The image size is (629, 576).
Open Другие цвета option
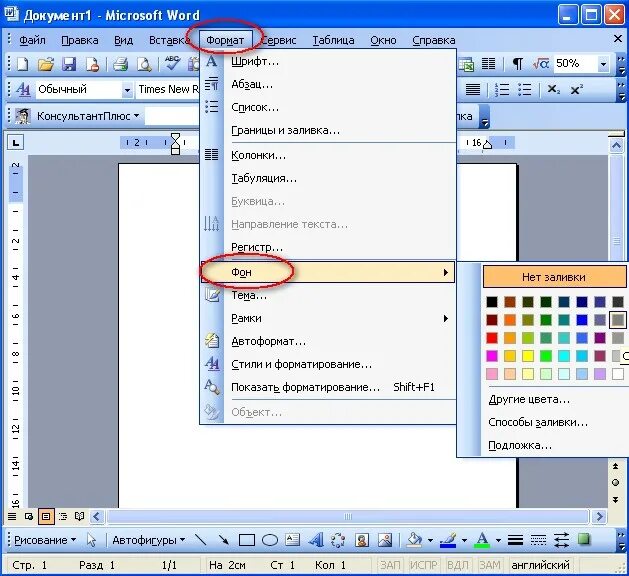coord(529,400)
